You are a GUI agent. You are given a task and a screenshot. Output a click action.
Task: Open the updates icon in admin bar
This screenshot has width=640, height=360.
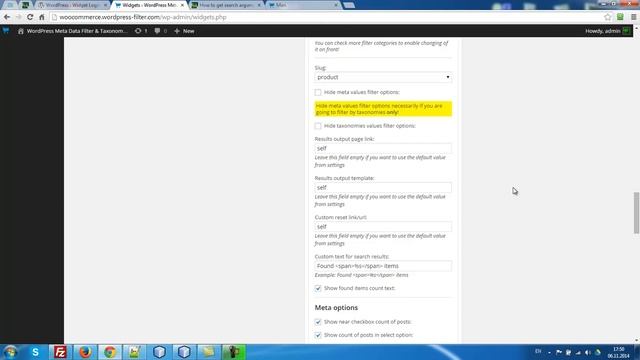click(x=138, y=31)
